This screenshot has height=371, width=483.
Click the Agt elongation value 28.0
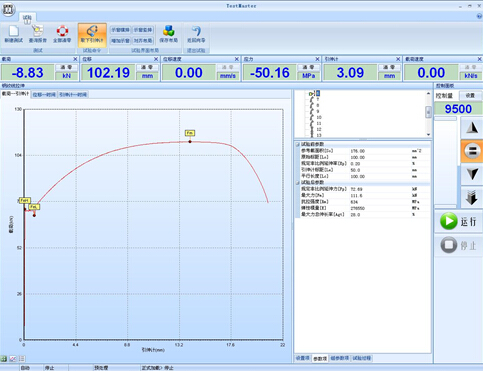[355, 215]
